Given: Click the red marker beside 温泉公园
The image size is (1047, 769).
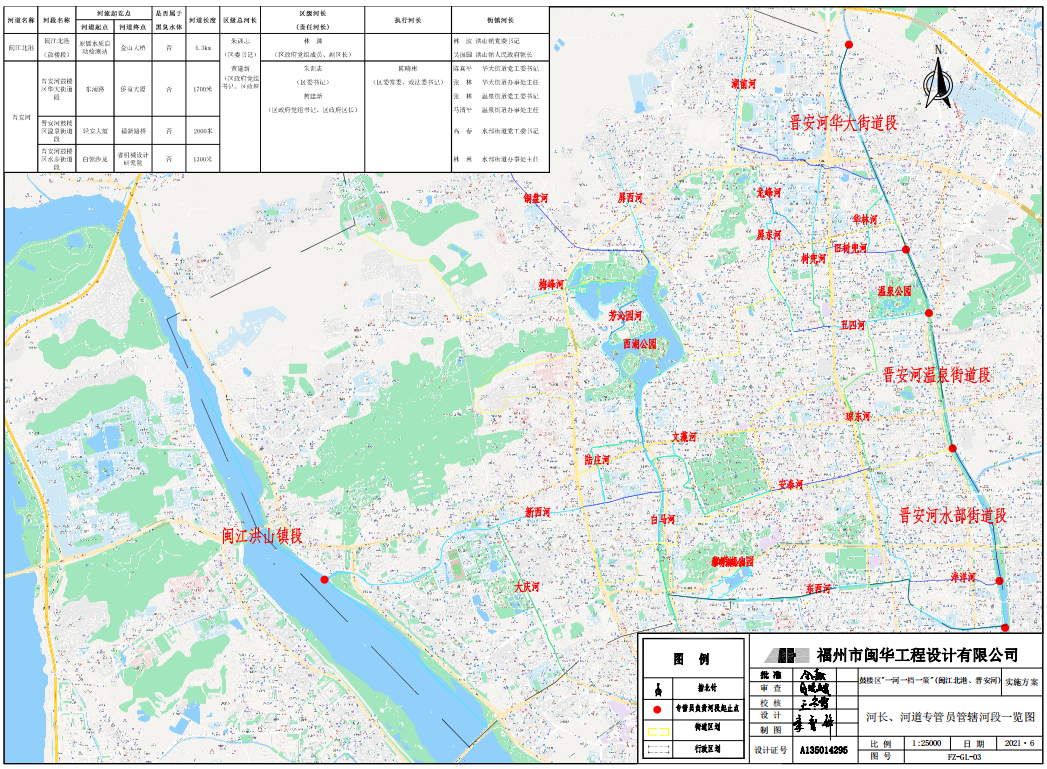Looking at the screenshot, I should [929, 313].
